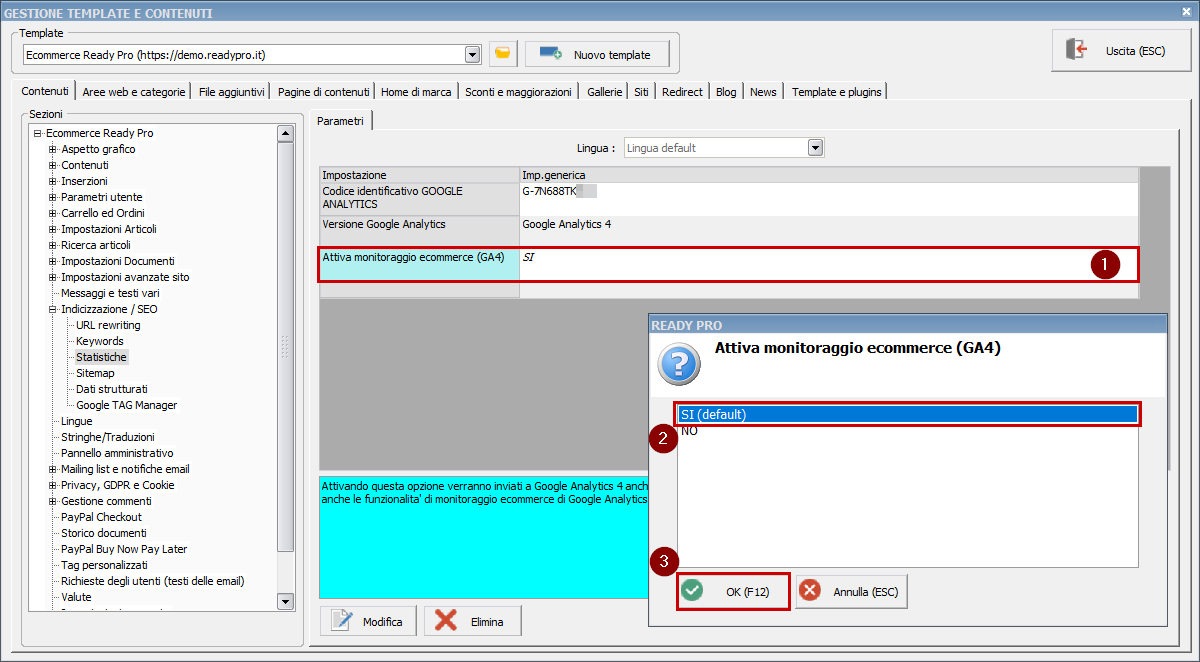Select Stringhe/Traduzioni tree item
This screenshot has height=662, width=1200.
[x=108, y=437]
